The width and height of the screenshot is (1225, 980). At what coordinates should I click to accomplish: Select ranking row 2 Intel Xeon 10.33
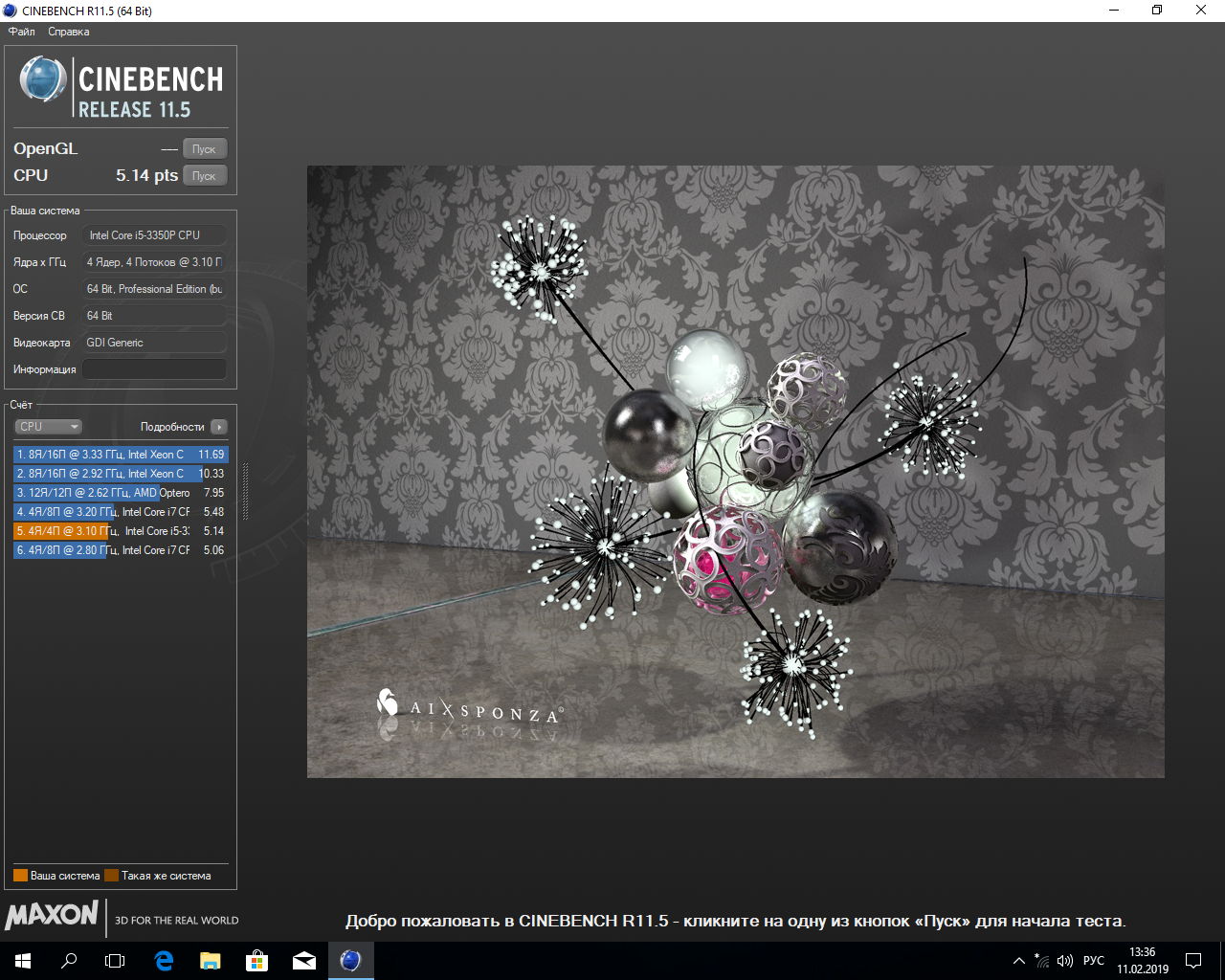pos(121,474)
